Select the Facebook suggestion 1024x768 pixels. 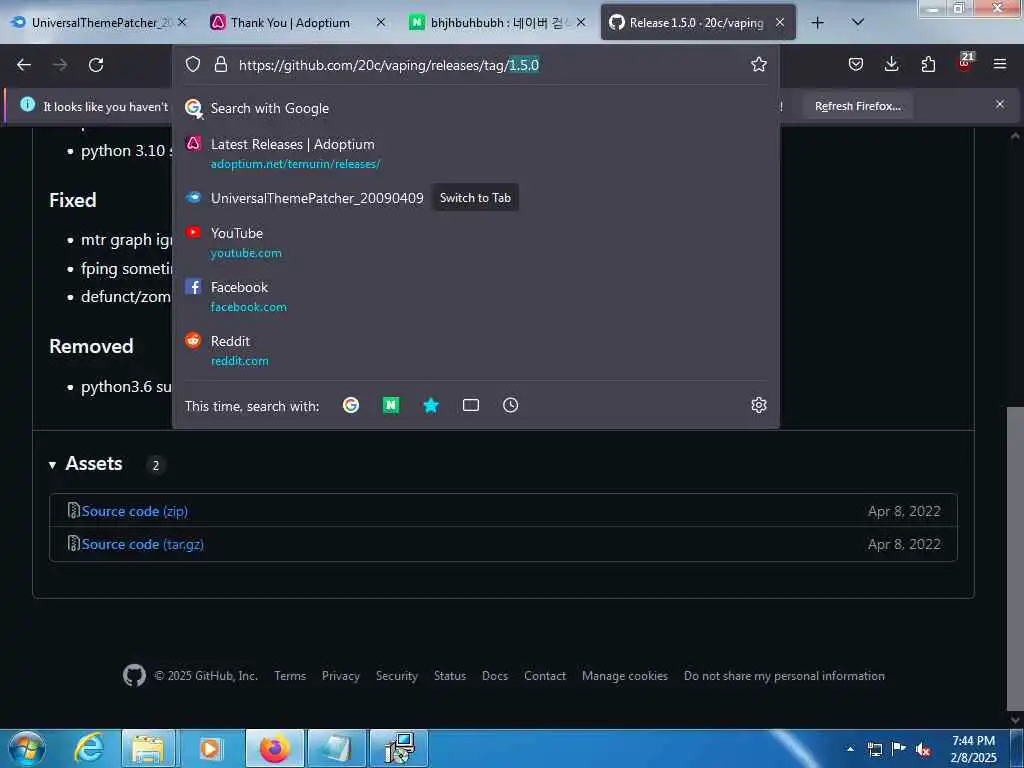pyautogui.click(x=475, y=296)
